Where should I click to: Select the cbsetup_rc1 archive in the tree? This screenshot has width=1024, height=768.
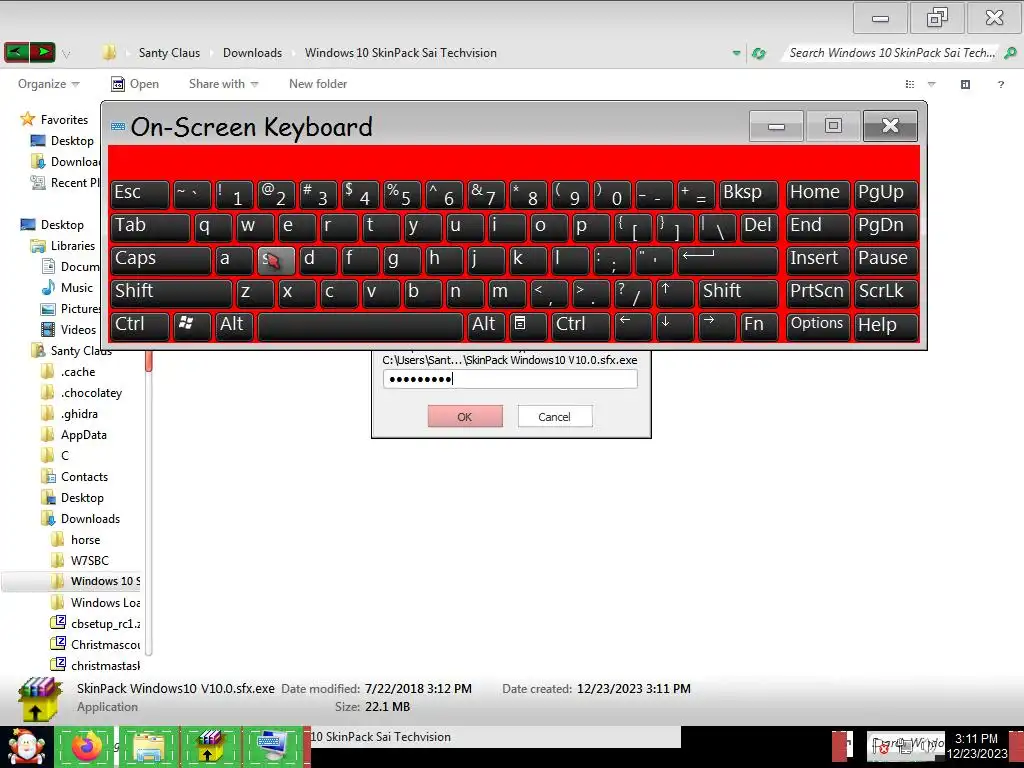pos(105,624)
